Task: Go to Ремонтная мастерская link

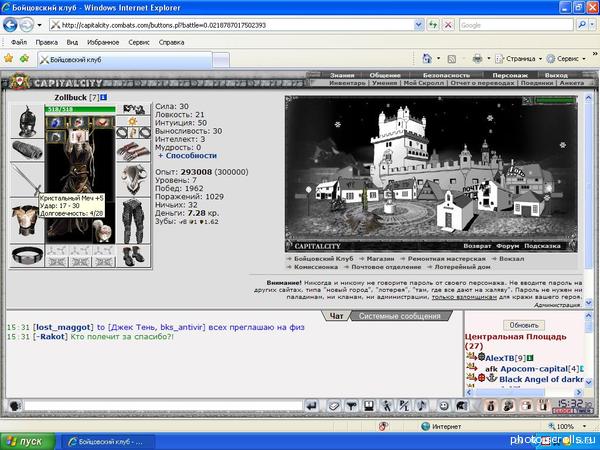Action: pos(447,259)
